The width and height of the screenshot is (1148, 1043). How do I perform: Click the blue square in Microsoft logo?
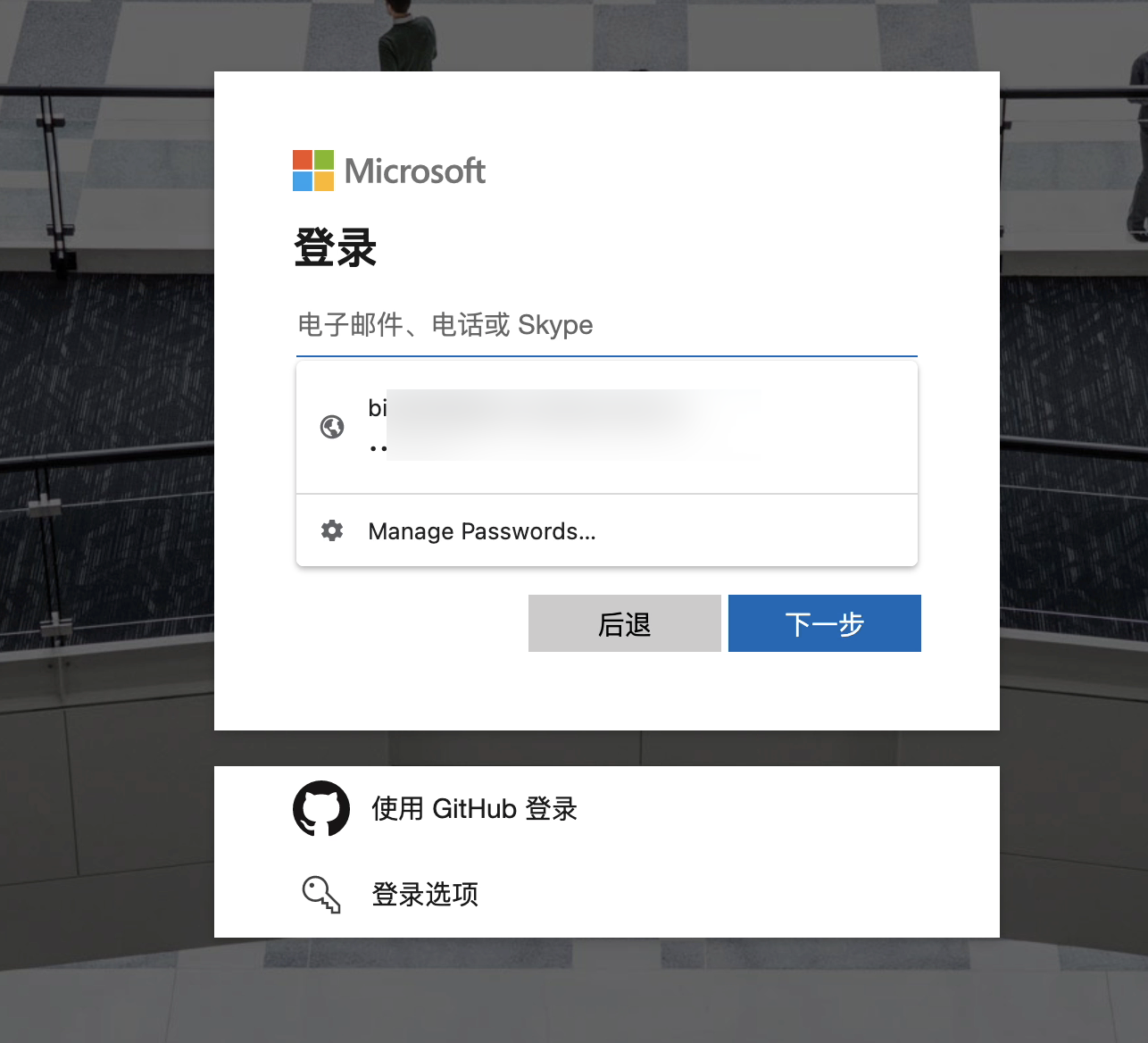tap(303, 181)
